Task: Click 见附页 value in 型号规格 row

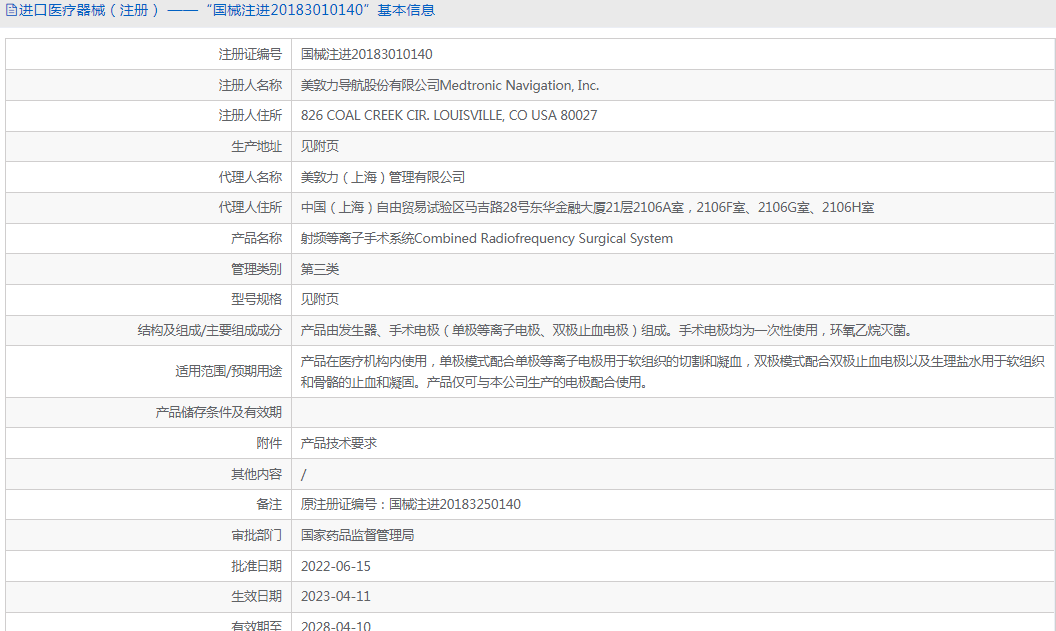Action: click(x=320, y=299)
